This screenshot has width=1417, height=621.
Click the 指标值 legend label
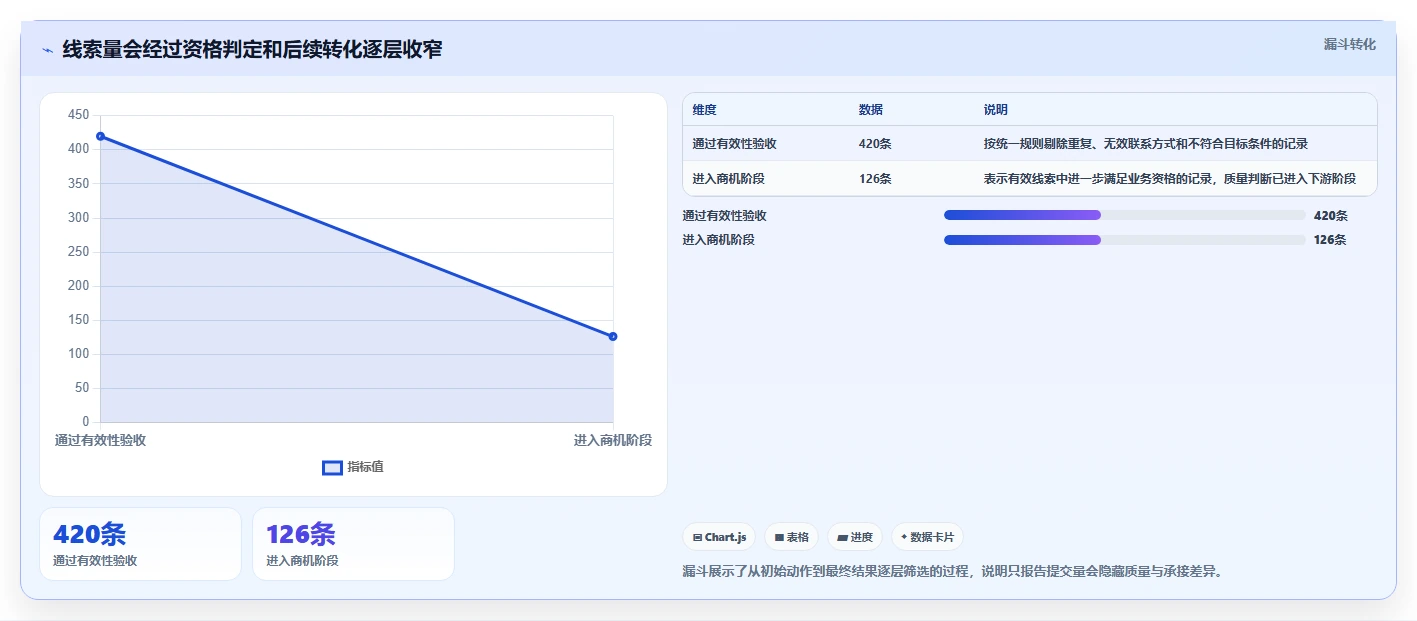(x=365, y=467)
